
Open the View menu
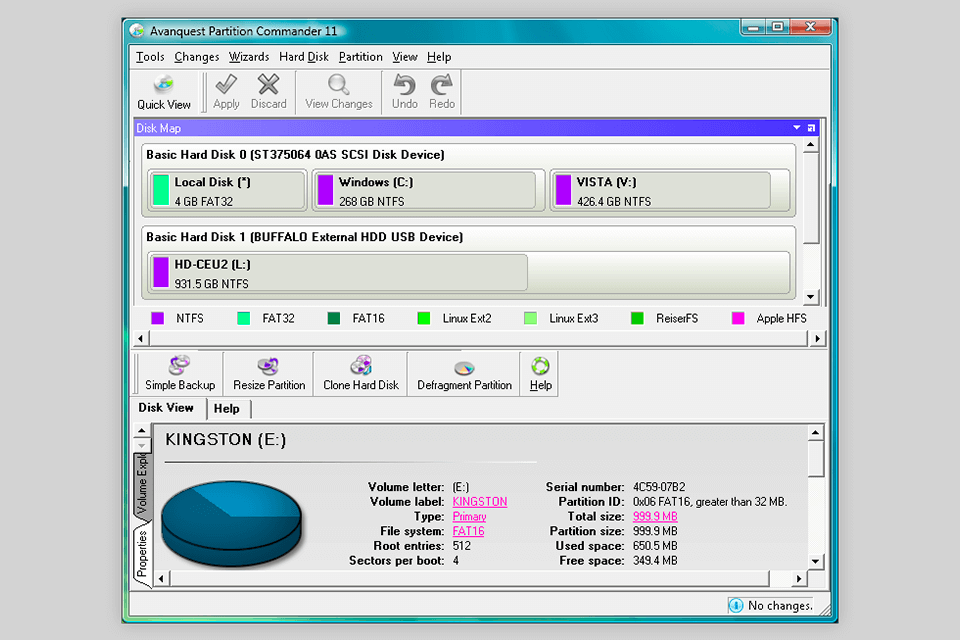point(405,57)
